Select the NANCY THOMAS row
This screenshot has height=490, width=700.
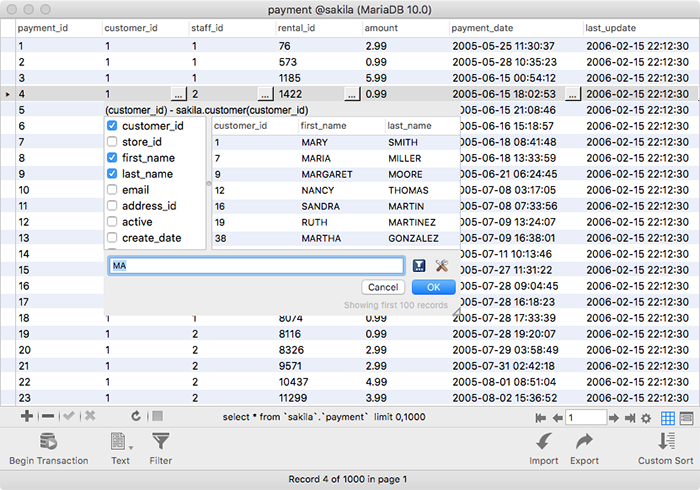point(336,191)
